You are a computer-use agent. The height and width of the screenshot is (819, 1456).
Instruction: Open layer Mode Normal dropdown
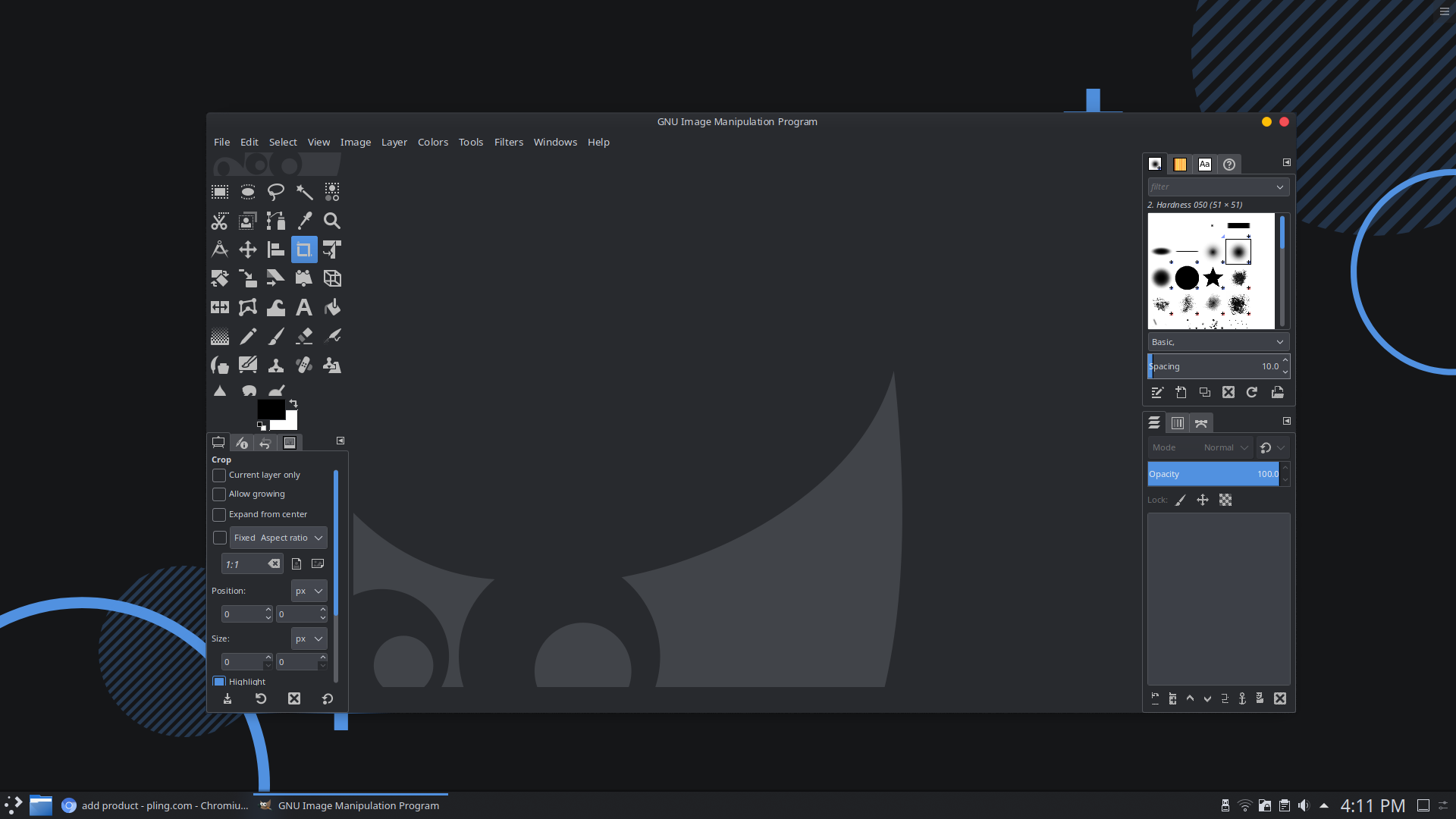point(1200,447)
